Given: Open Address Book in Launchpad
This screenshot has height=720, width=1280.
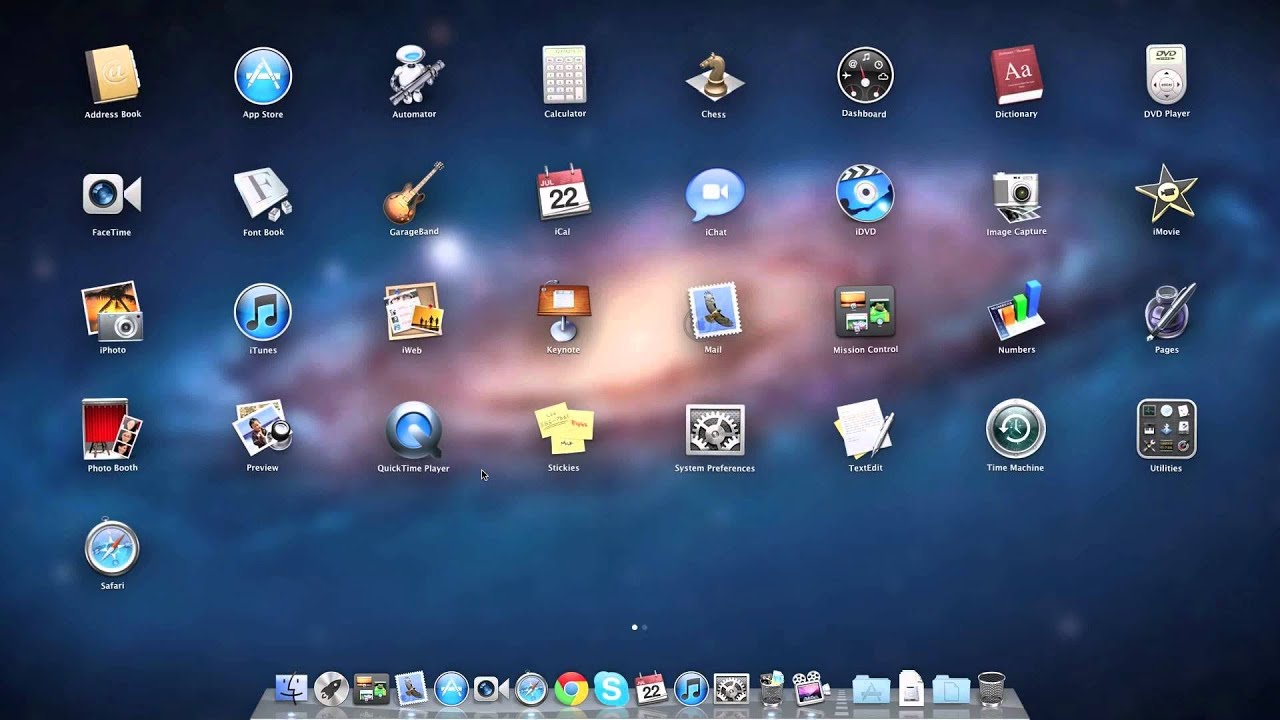Looking at the screenshot, I should point(112,75).
